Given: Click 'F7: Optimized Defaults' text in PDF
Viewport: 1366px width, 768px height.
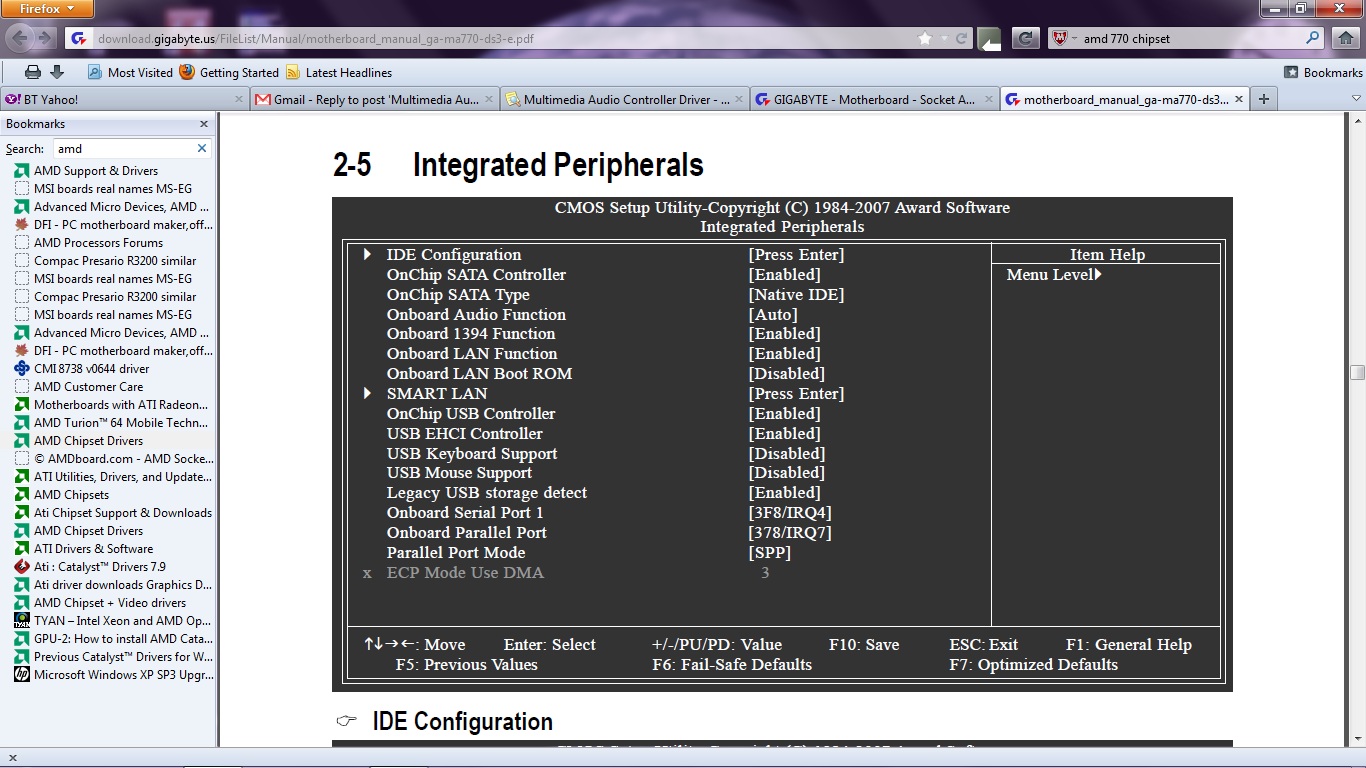Looking at the screenshot, I should 1033,665.
